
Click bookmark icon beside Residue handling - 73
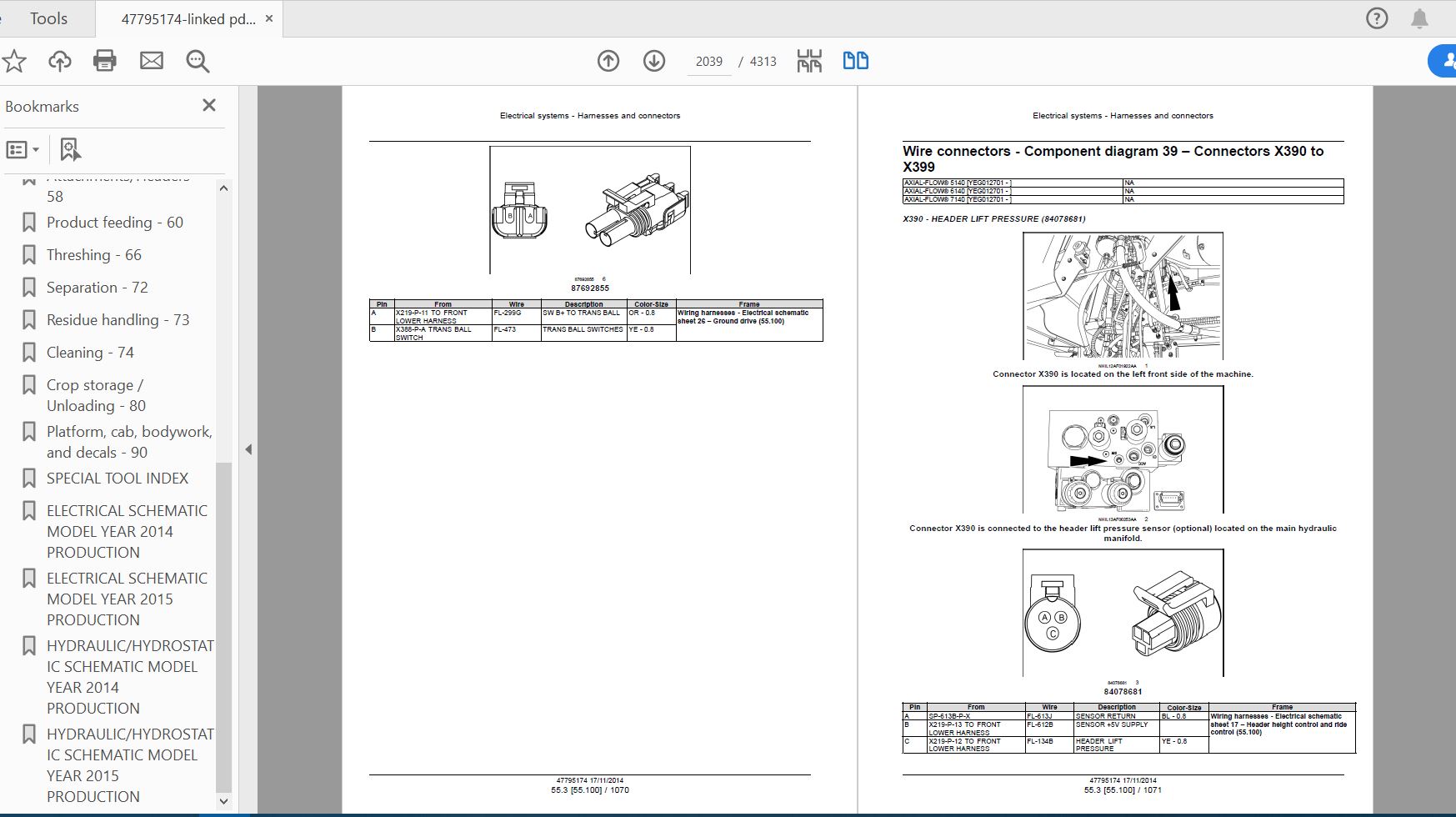click(29, 320)
